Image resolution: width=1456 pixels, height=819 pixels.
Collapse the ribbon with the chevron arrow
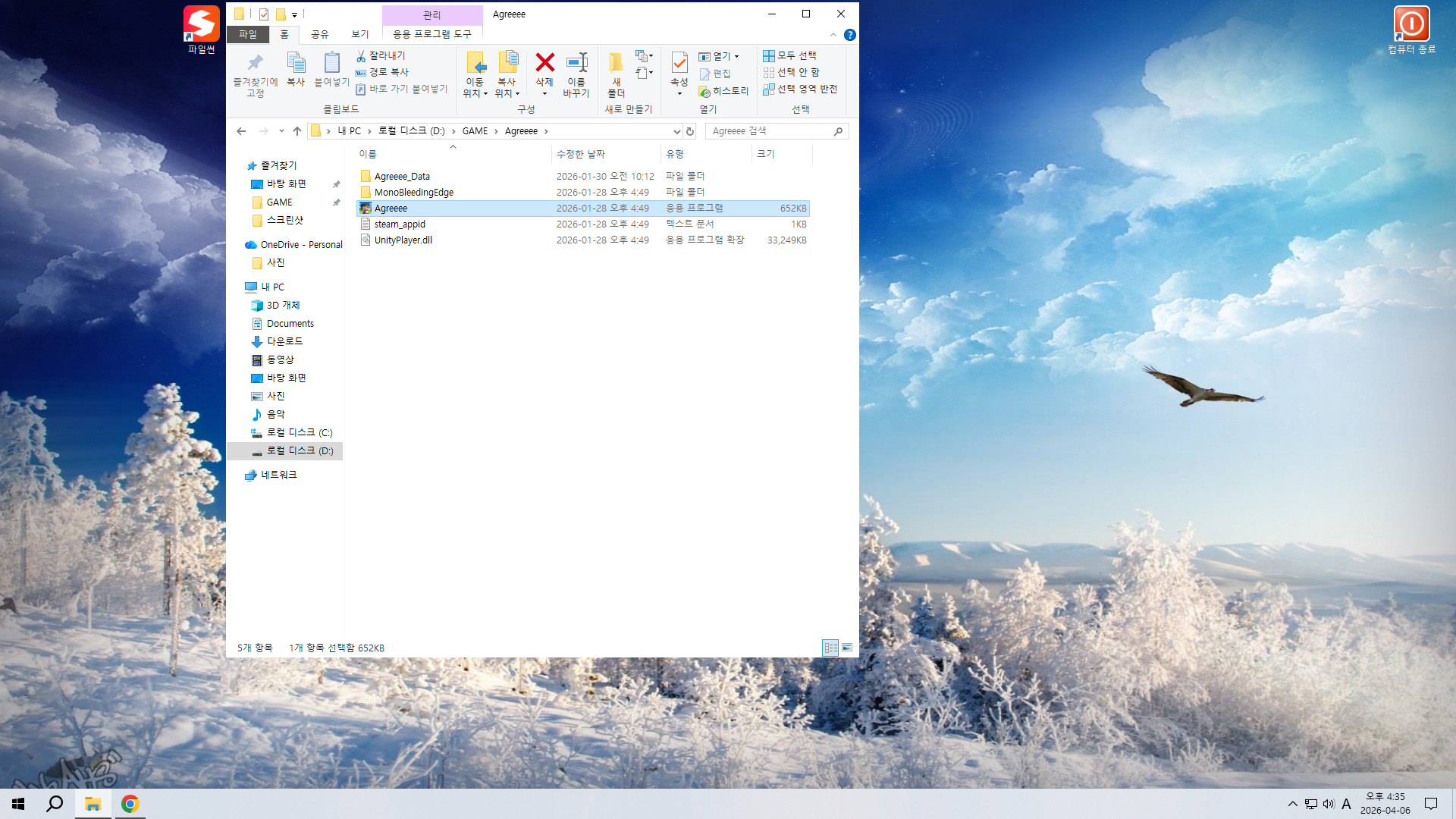coord(833,35)
